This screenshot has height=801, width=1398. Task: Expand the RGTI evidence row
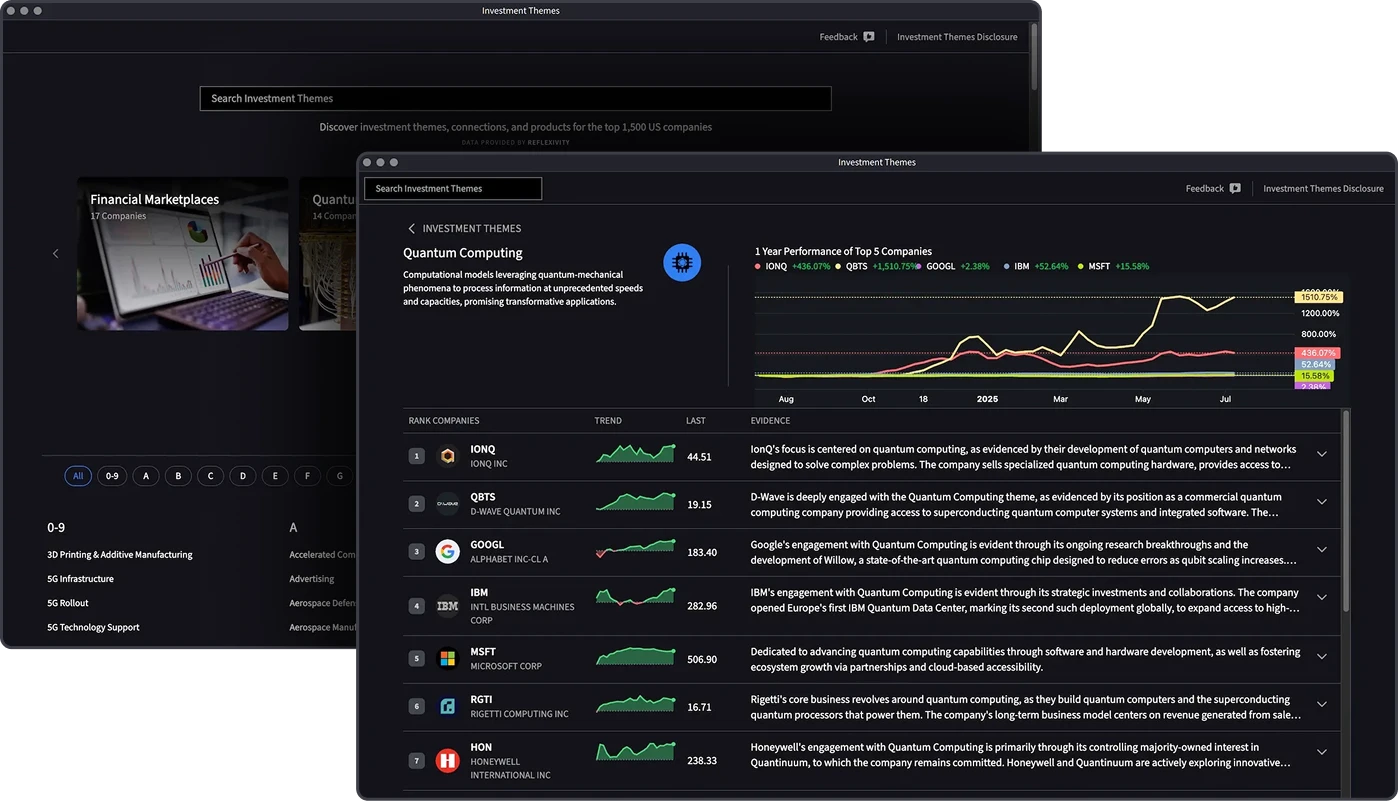1322,705
